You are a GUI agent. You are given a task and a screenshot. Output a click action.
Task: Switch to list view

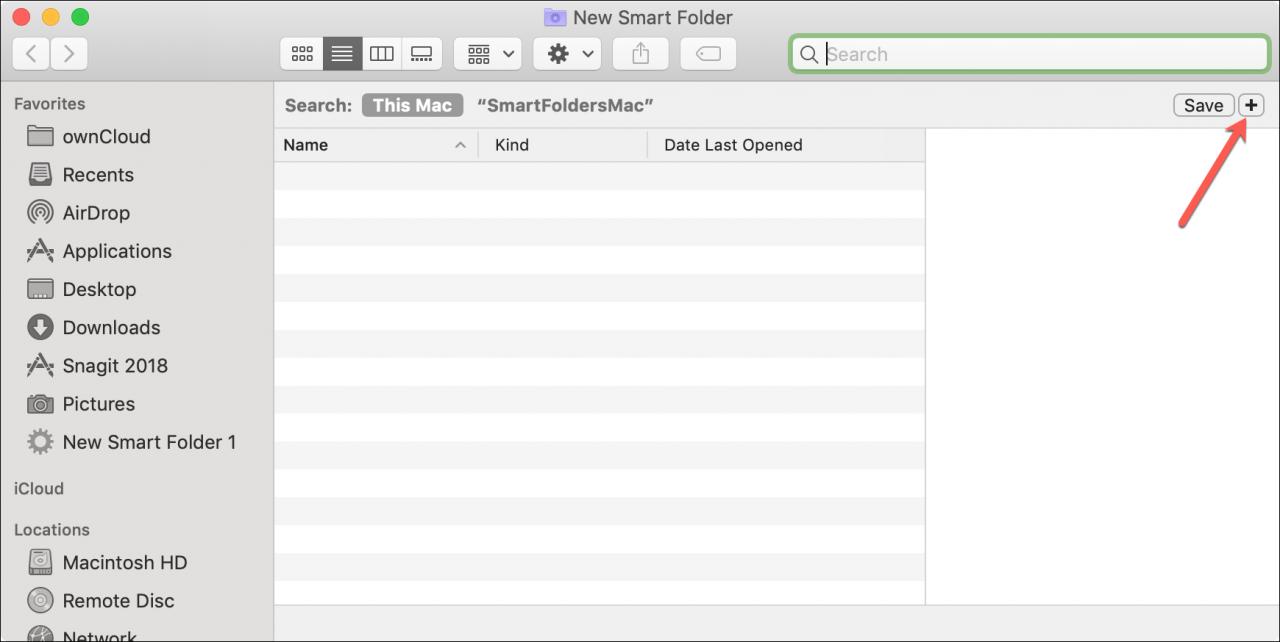342,54
